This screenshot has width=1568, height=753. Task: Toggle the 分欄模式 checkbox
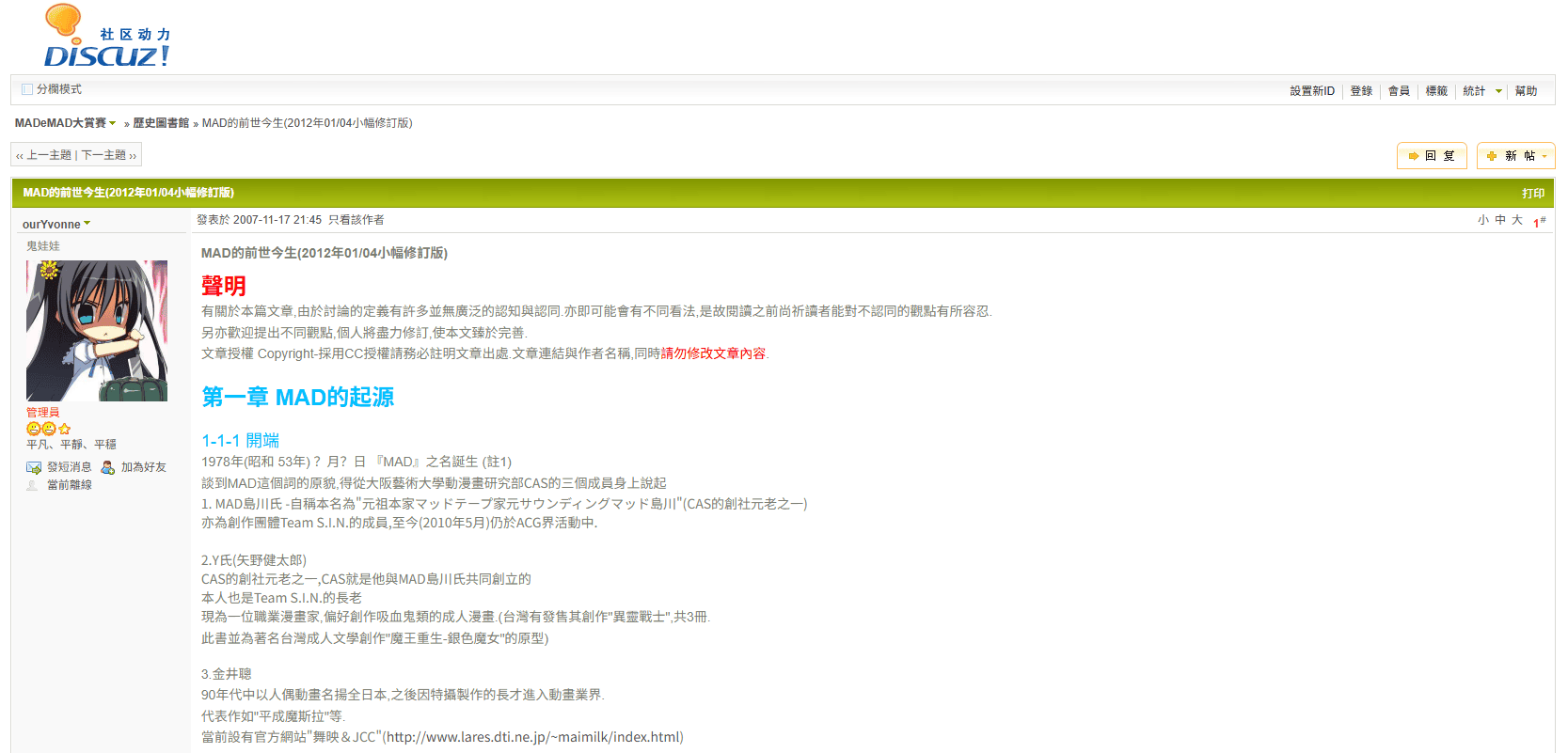[27, 89]
